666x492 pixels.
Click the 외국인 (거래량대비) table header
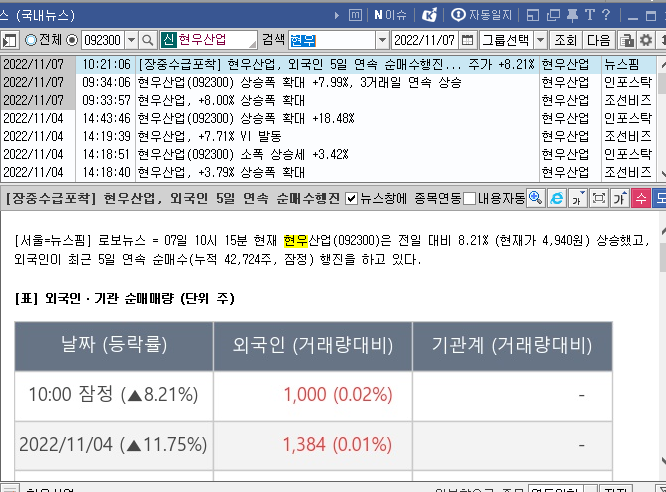click(x=313, y=345)
